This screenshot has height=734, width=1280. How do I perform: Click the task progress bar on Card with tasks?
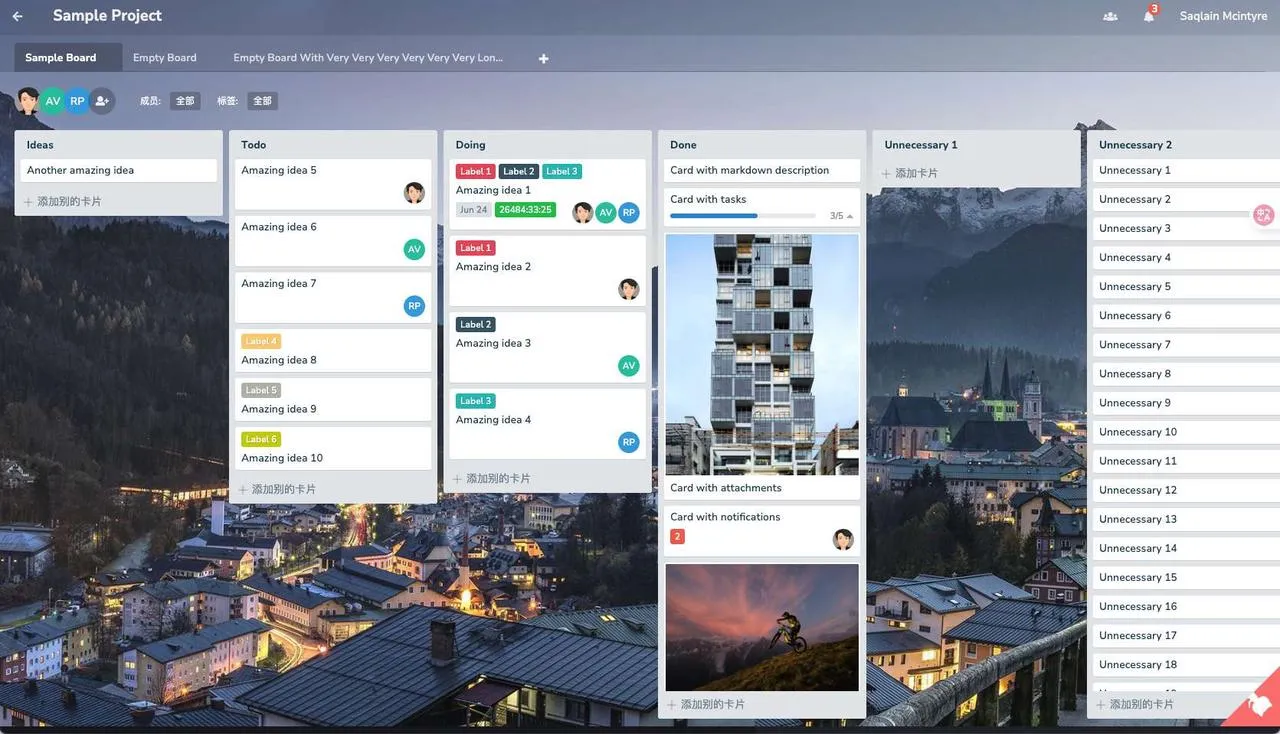(742, 216)
